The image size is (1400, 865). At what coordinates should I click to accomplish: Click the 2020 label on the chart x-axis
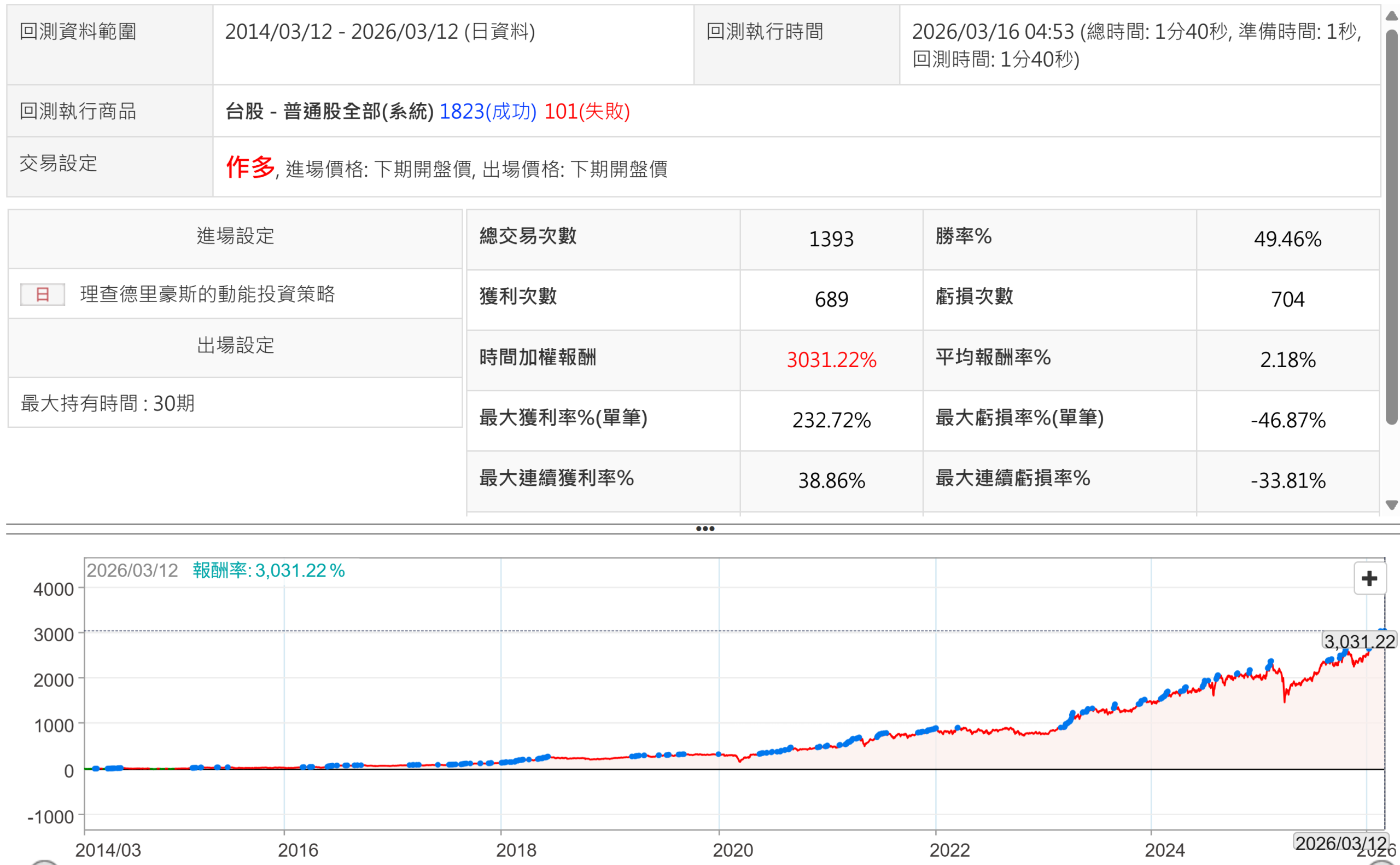pyautogui.click(x=732, y=850)
